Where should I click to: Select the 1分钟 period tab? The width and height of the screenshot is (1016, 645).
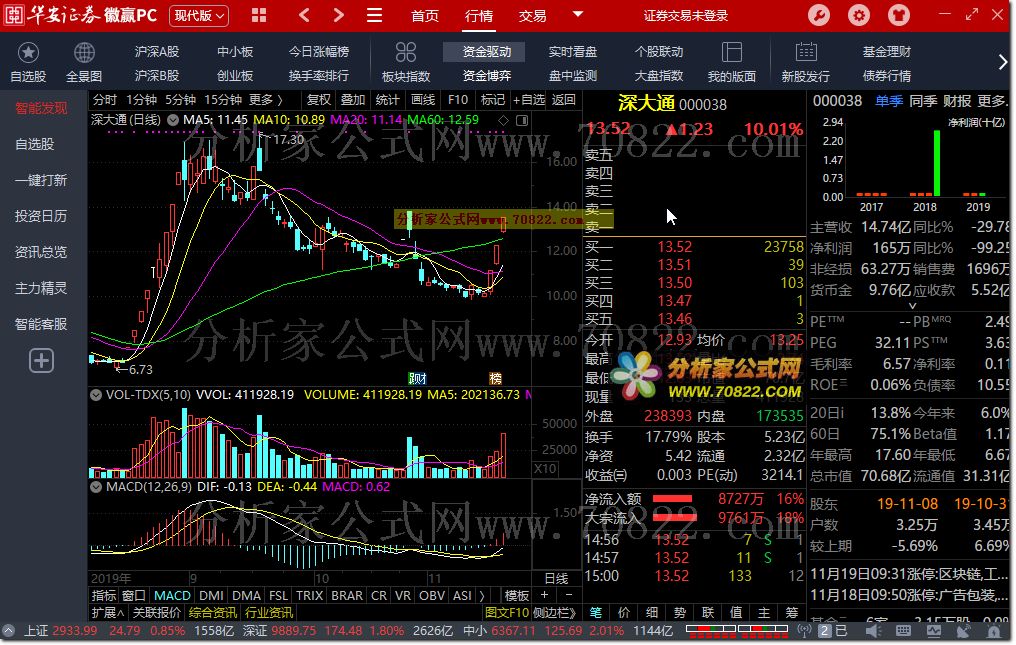[x=141, y=100]
